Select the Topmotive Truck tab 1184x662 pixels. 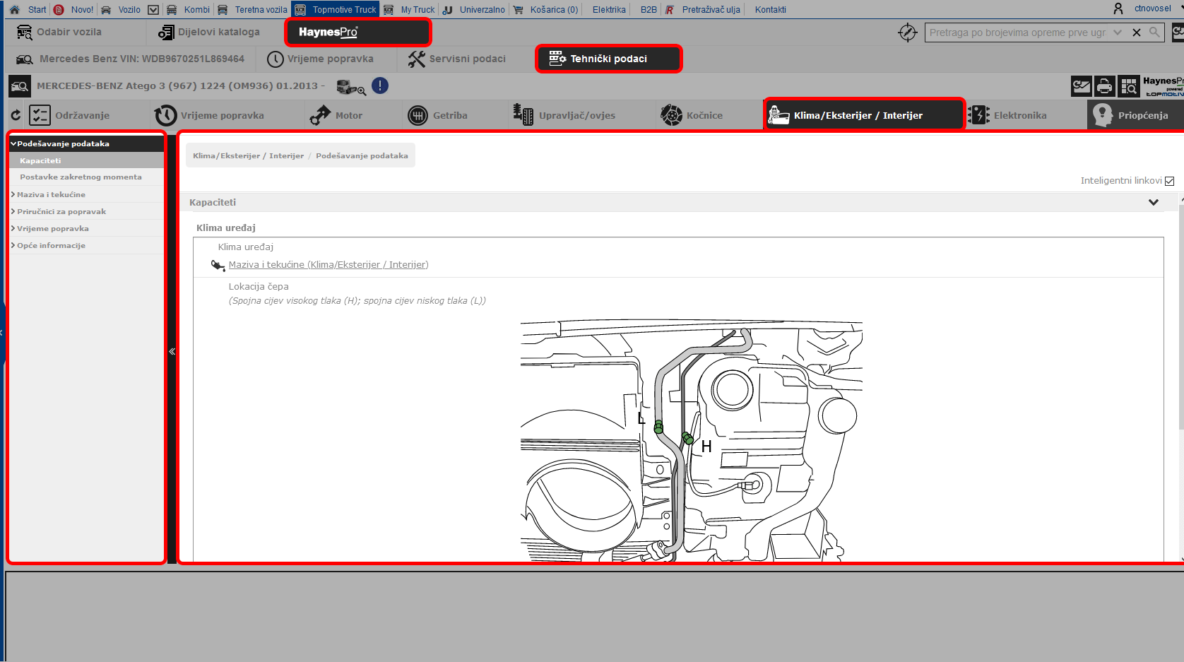tap(335, 10)
